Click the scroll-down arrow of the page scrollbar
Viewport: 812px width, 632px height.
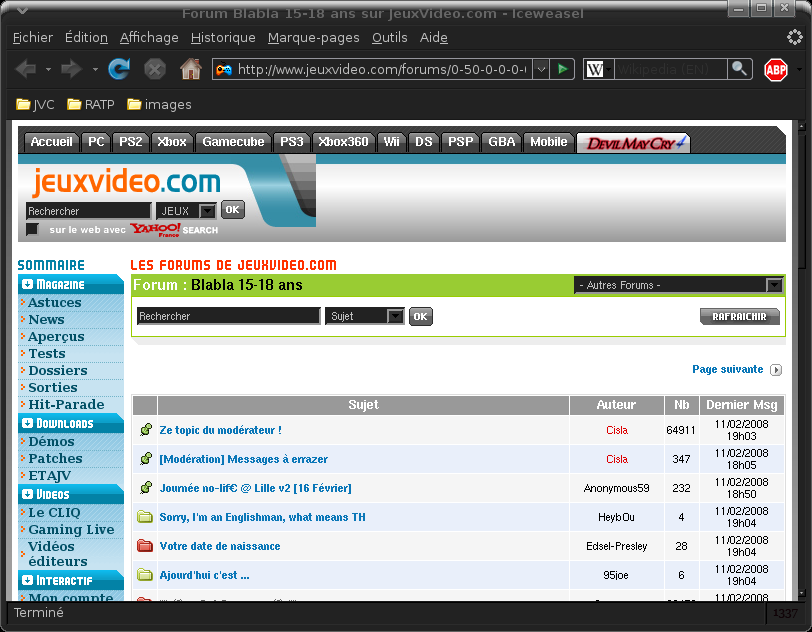click(x=801, y=593)
